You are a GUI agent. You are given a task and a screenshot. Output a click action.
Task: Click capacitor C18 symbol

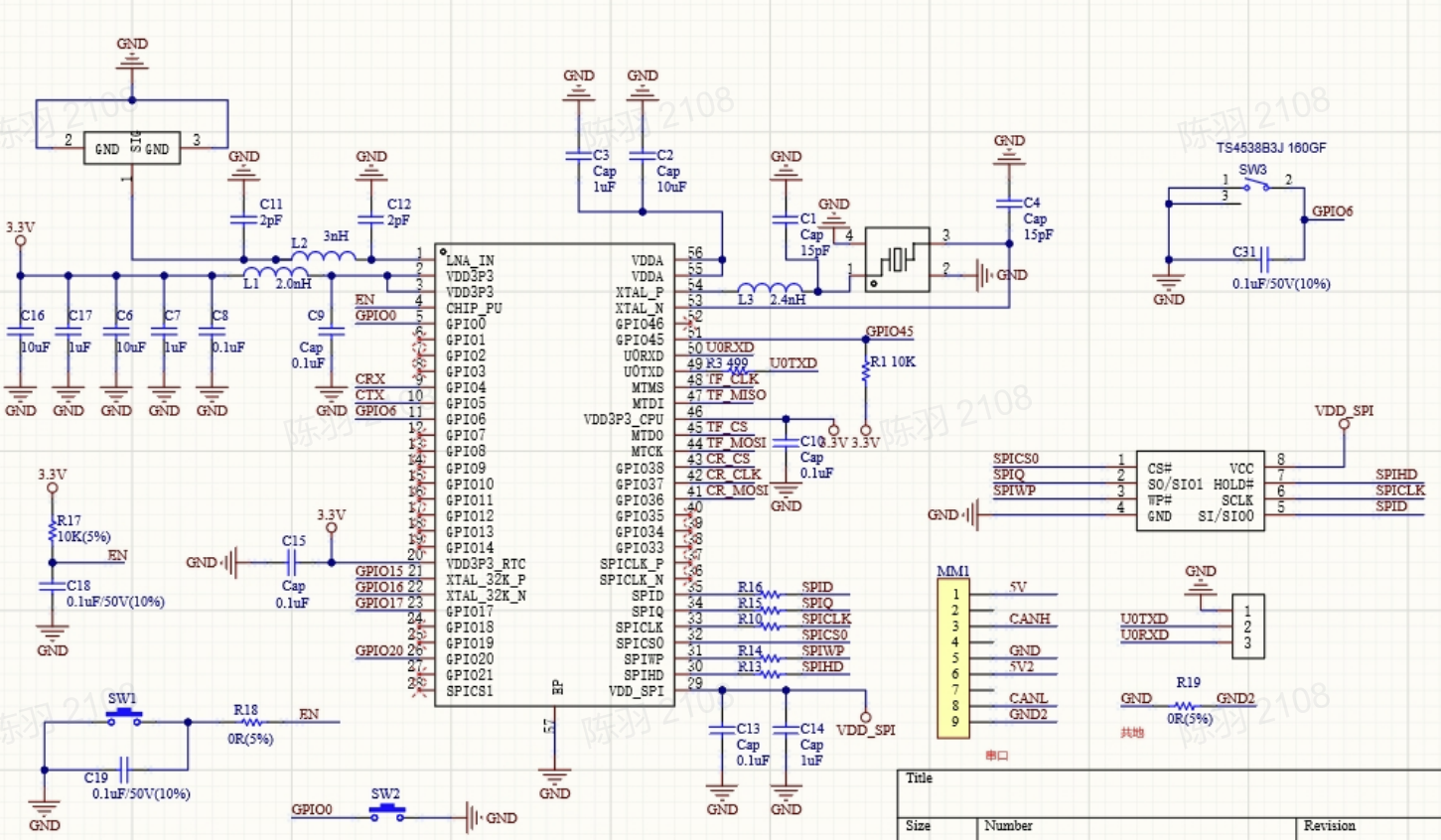[x=53, y=586]
